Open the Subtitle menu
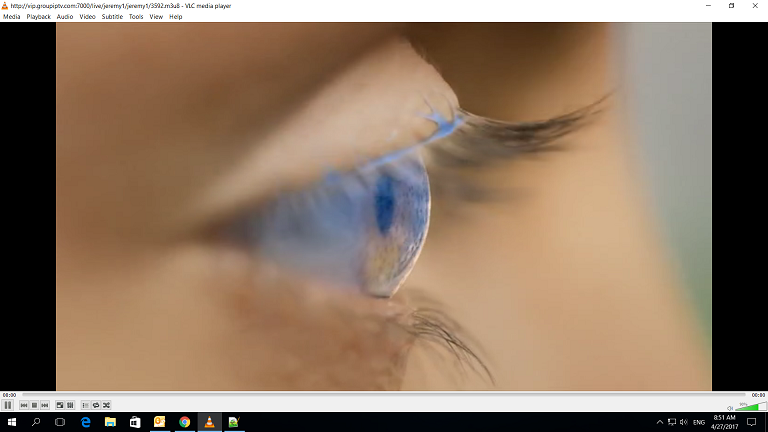Viewport: 768px width, 432px height. point(112,17)
